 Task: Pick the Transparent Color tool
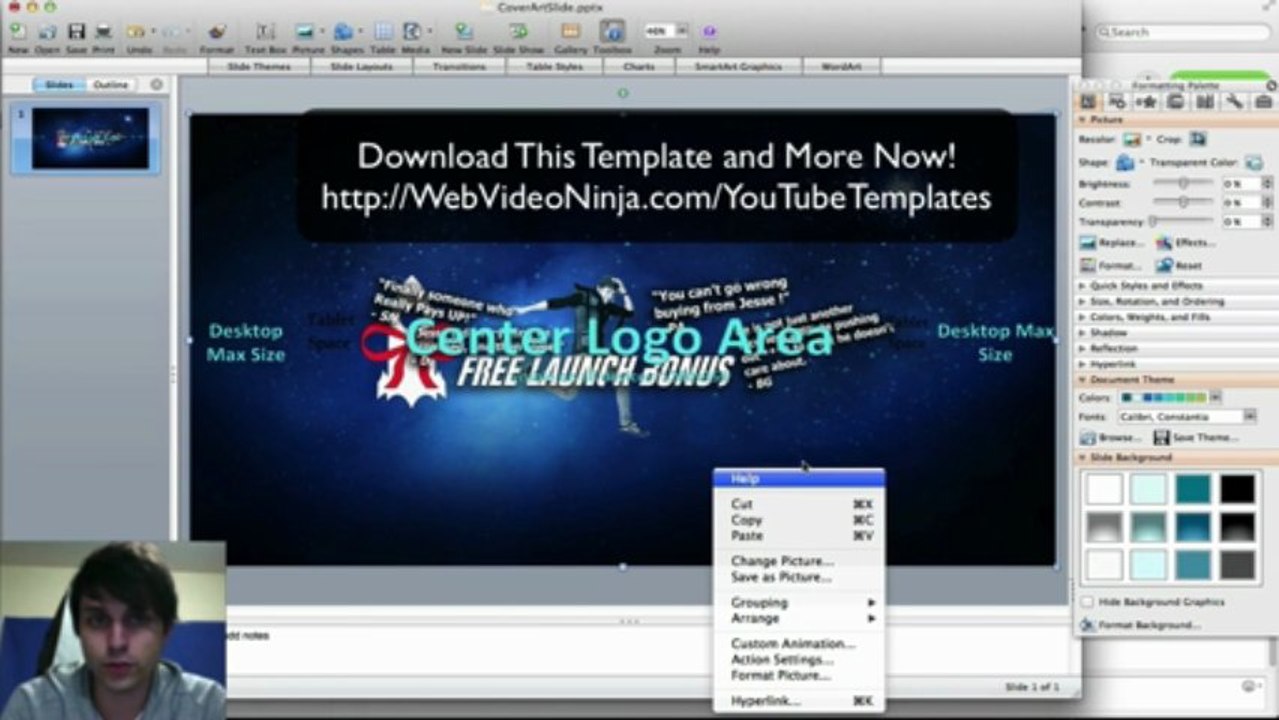pyautogui.click(x=1253, y=162)
